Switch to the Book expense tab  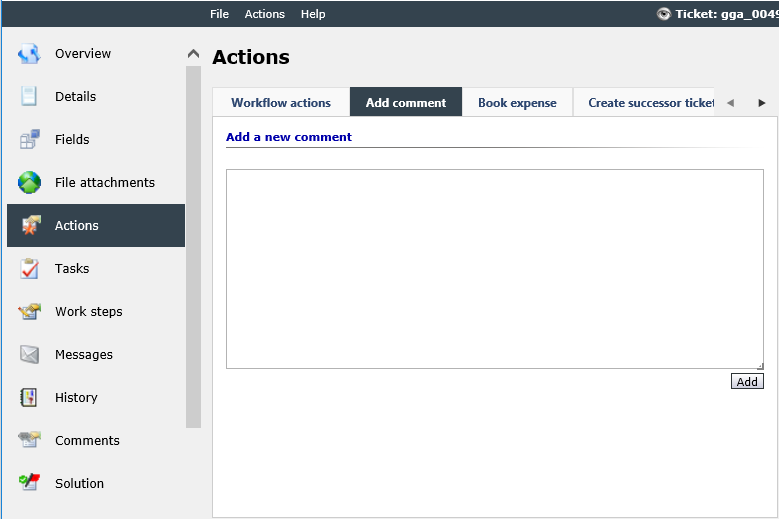(517, 102)
